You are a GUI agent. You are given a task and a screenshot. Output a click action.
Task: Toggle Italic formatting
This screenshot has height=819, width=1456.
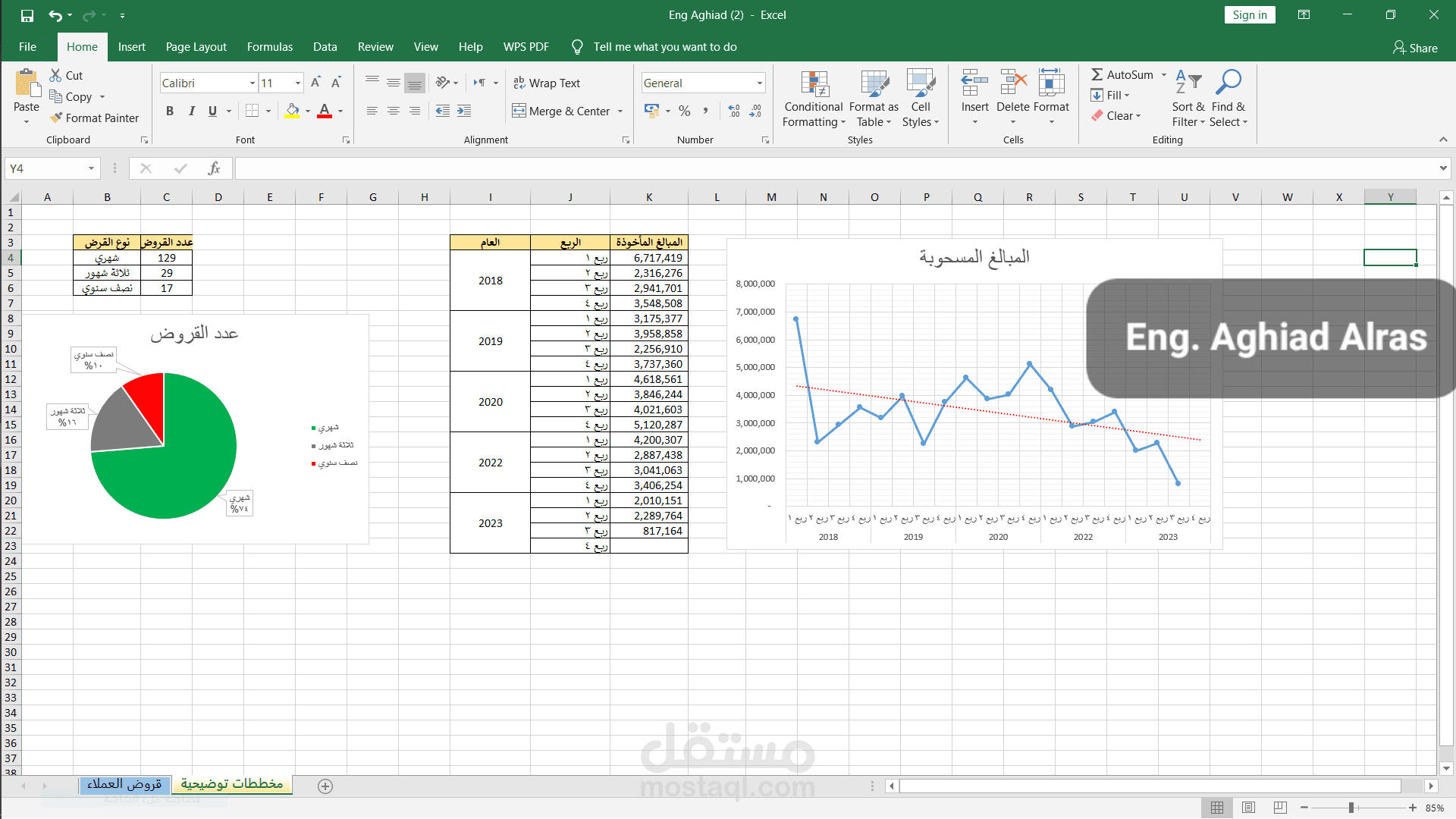point(191,111)
